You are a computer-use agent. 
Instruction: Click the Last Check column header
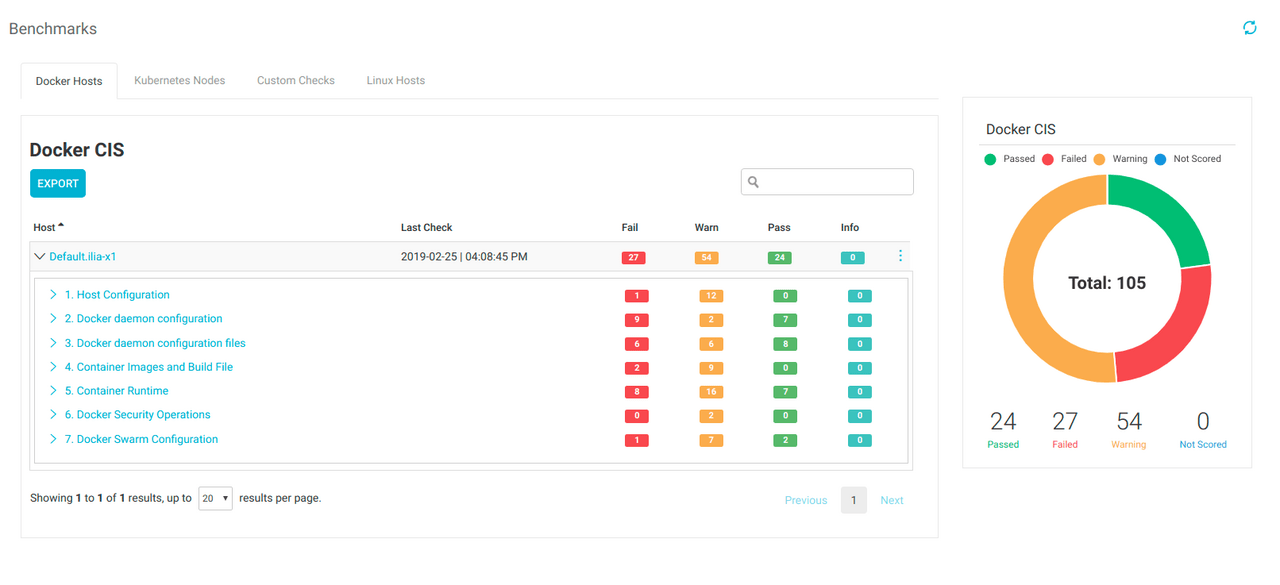pos(427,228)
